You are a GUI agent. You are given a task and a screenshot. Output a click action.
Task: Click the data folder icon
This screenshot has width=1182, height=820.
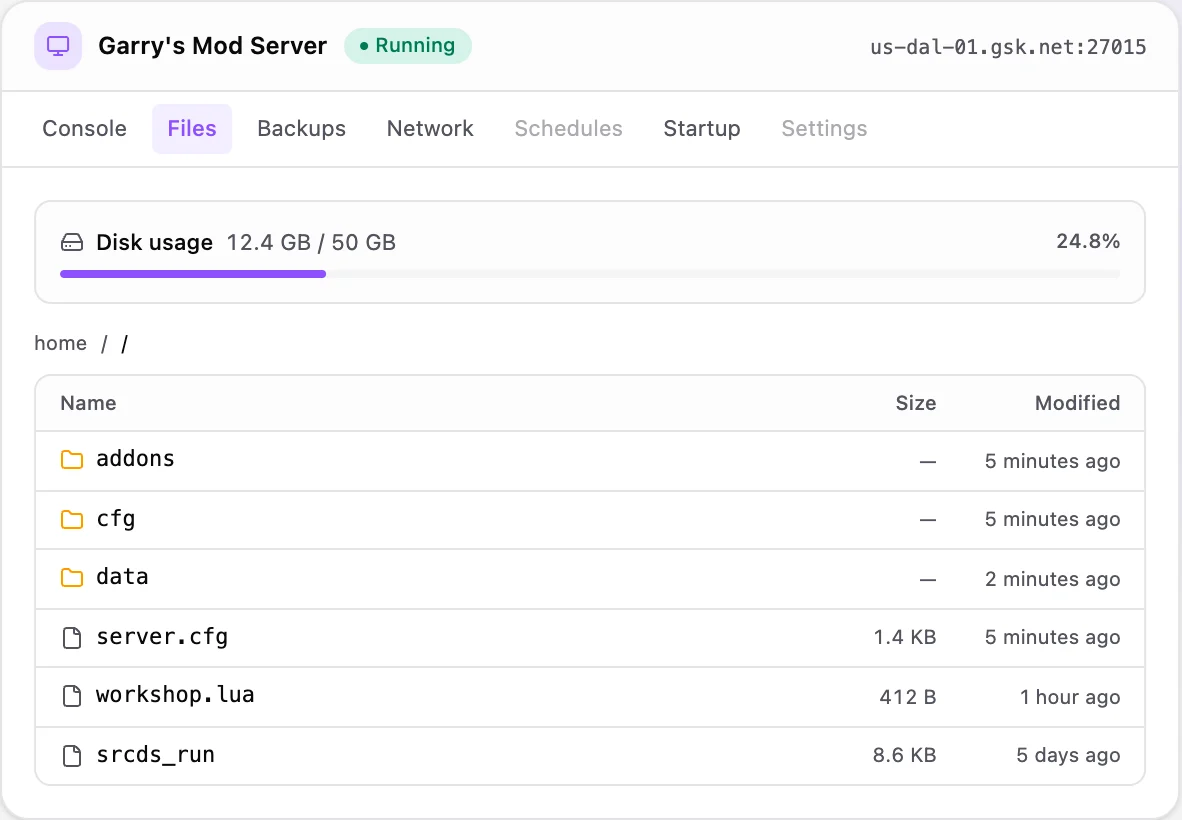pos(72,577)
